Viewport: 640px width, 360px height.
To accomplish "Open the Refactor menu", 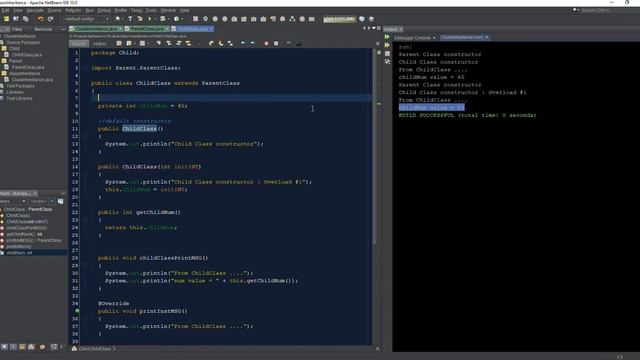I will point(73,10).
